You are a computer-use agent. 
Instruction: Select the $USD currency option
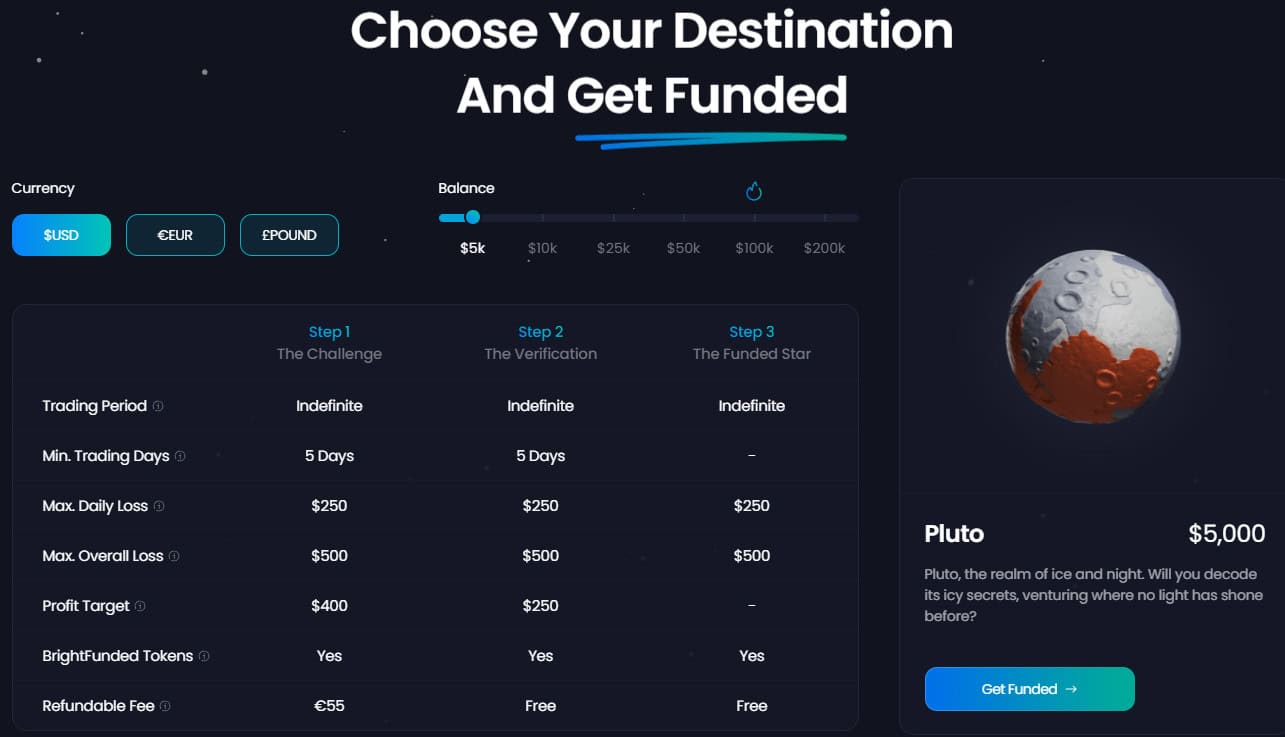pos(61,234)
